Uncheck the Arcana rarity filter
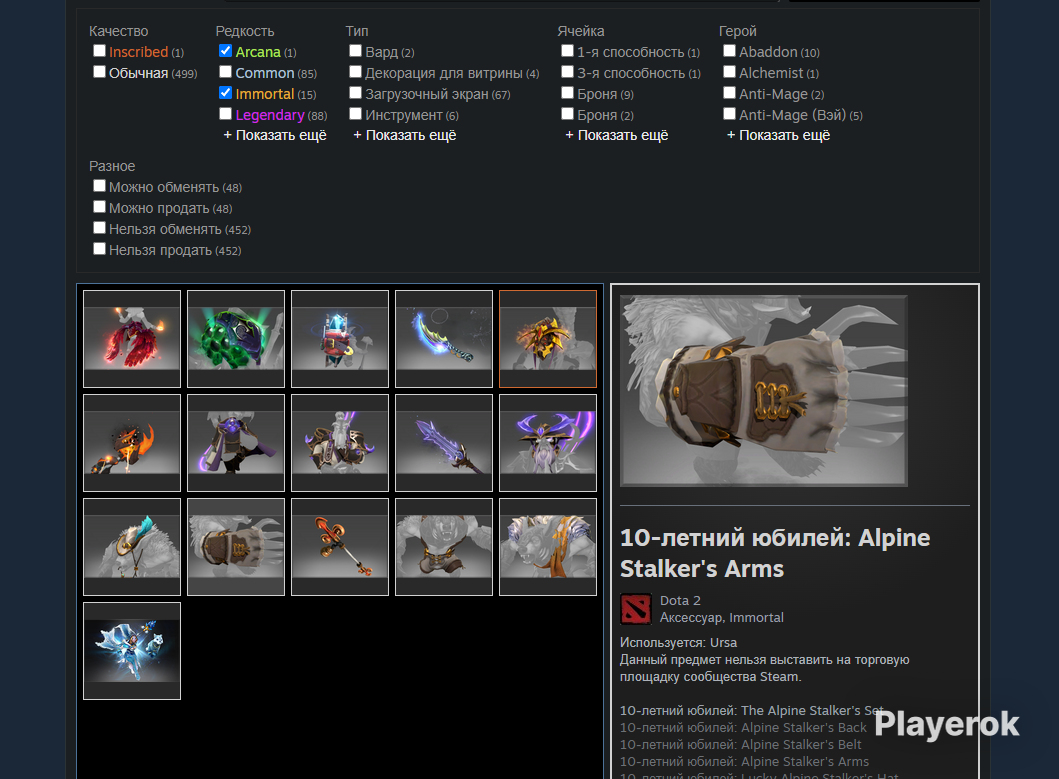 226,51
